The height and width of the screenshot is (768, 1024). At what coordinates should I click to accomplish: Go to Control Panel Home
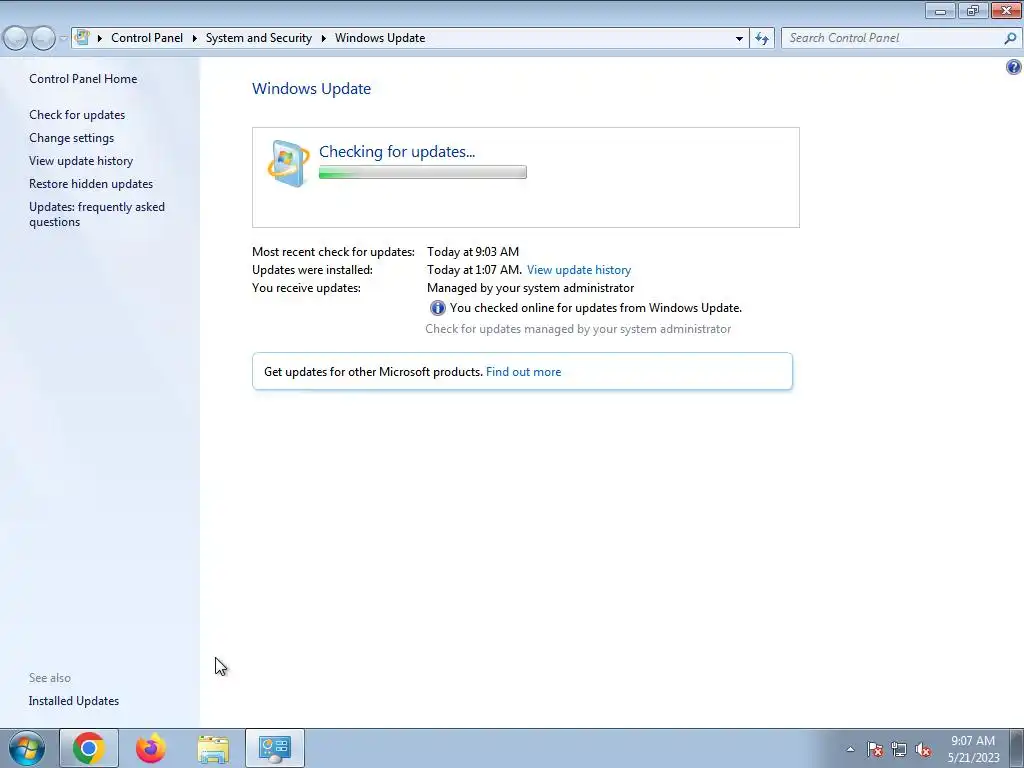coord(83,78)
